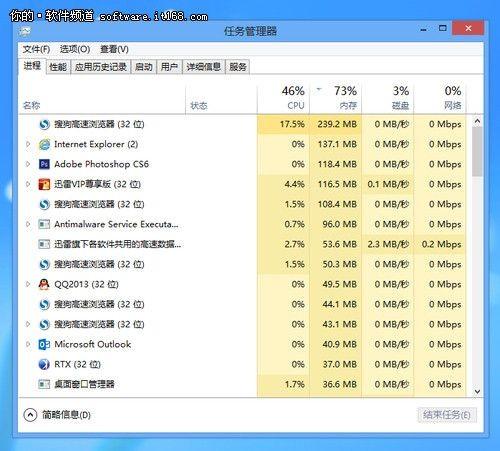Click the Sogou browser icon at 239.2 MB
Screen dimensions: 500x451
[44, 124]
